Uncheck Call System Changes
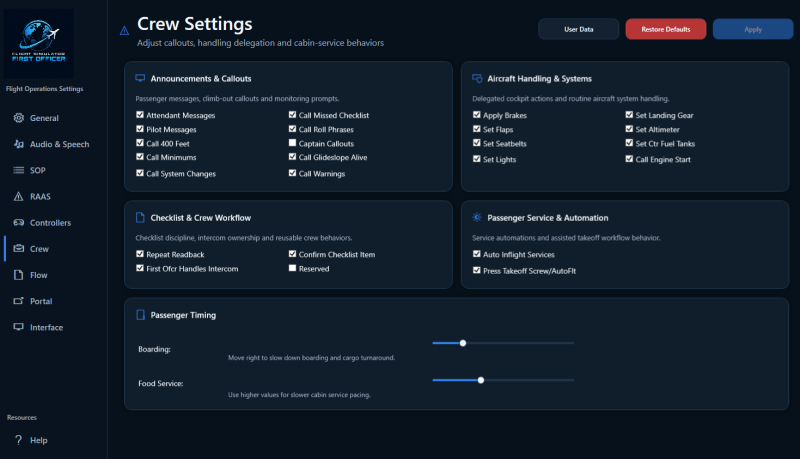Image resolution: width=800 pixels, height=459 pixels. (x=140, y=173)
